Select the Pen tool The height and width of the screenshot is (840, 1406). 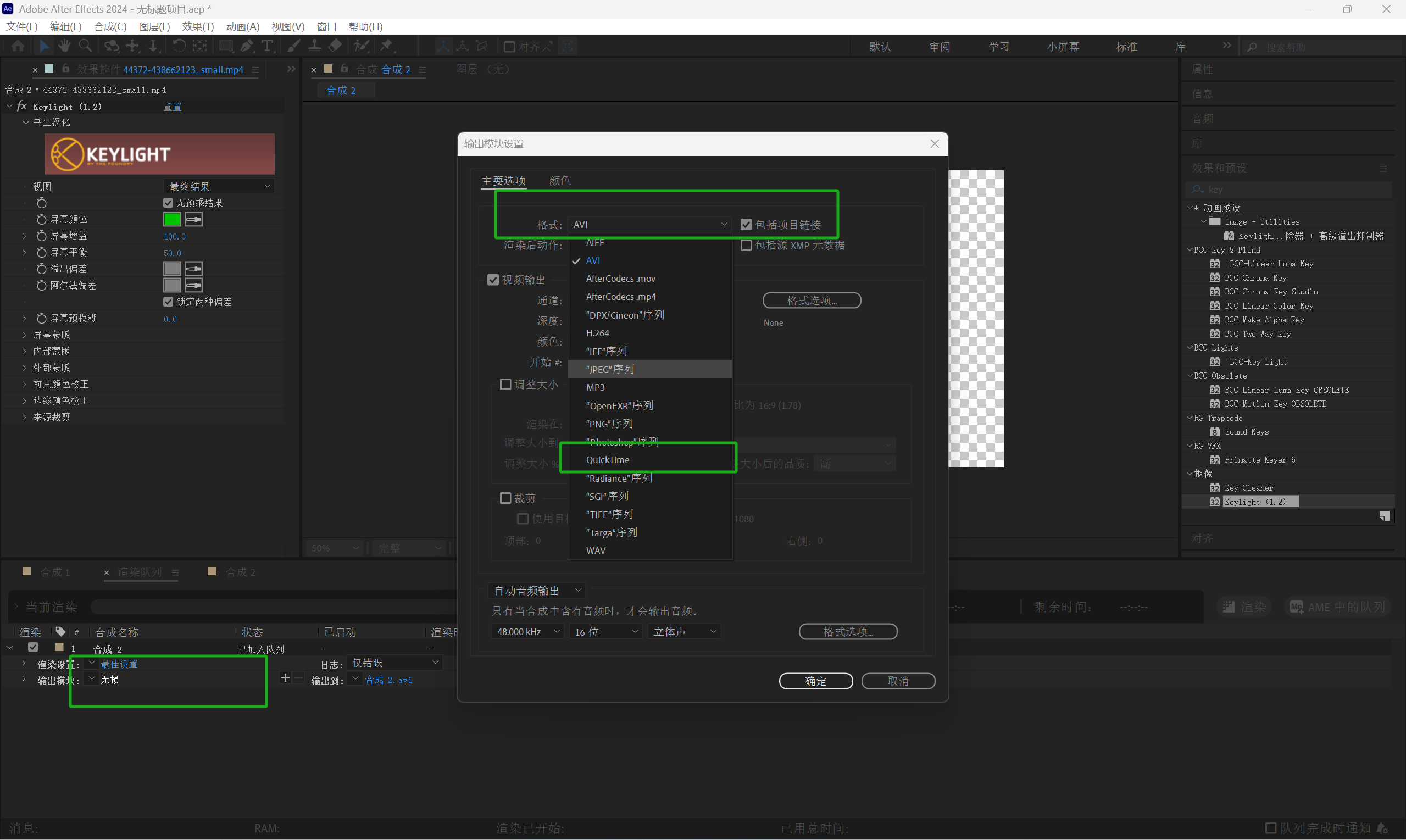pyautogui.click(x=247, y=46)
